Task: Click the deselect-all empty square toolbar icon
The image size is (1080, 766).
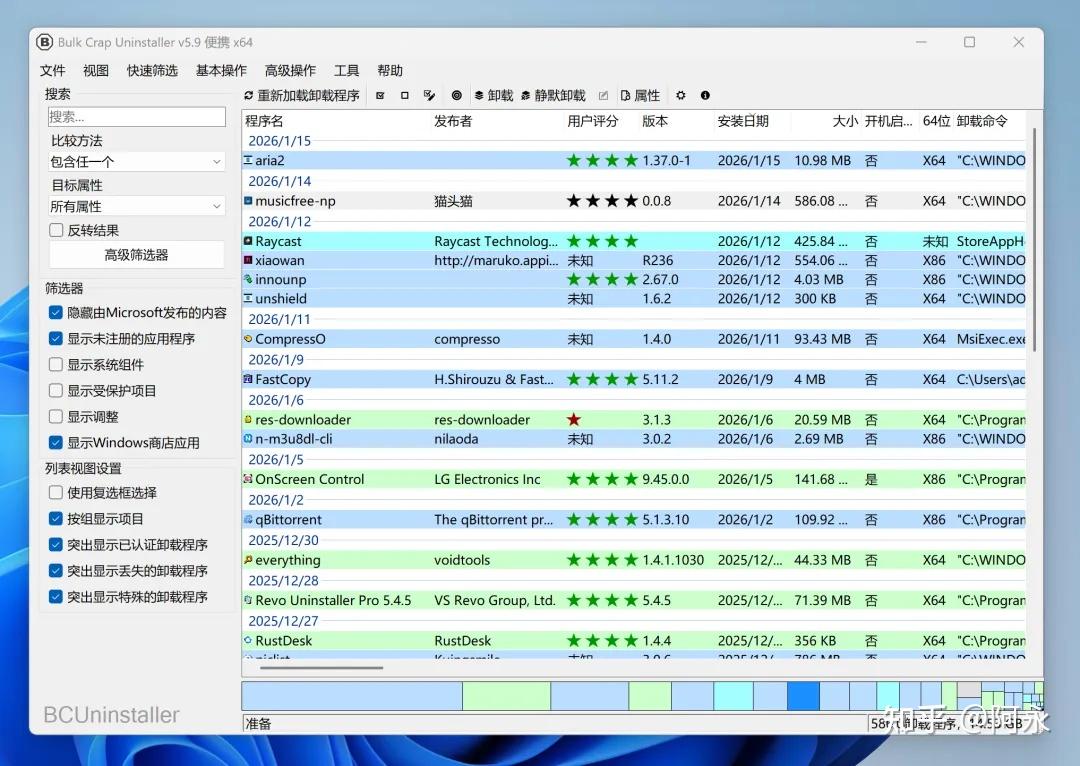Action: click(404, 96)
